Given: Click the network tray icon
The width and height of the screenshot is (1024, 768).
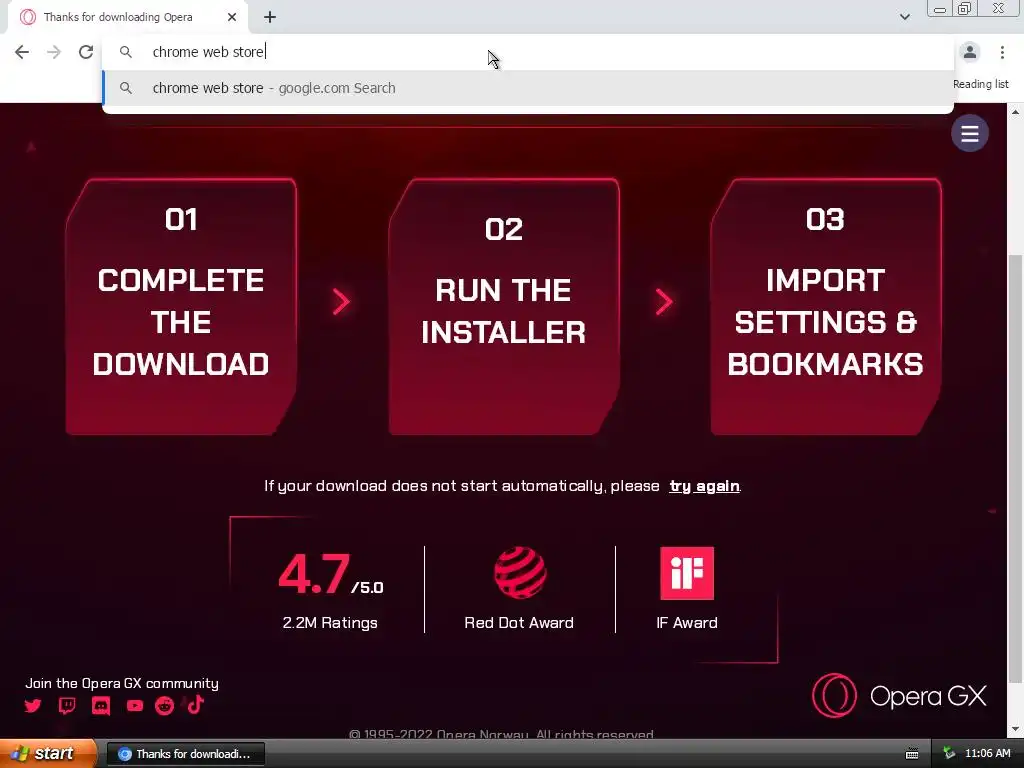Looking at the screenshot, I should (949, 754).
